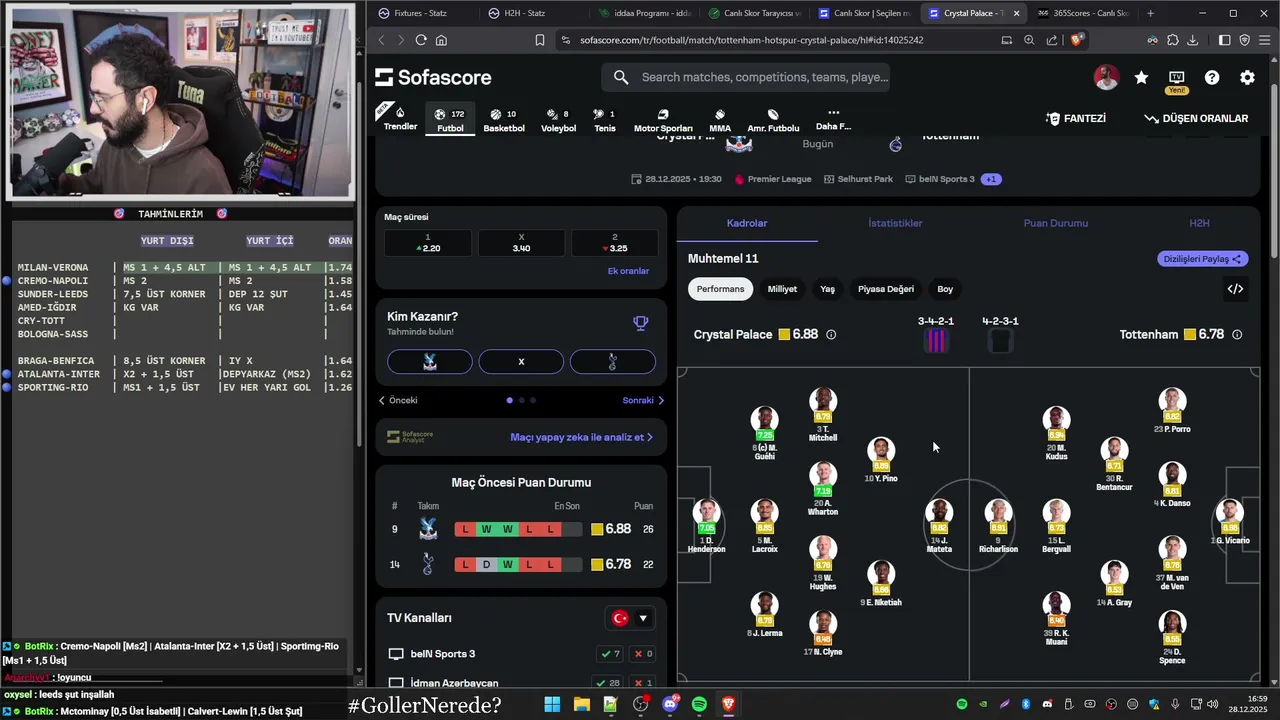
Task: Select the Futbol sport tab
Action: [450, 120]
